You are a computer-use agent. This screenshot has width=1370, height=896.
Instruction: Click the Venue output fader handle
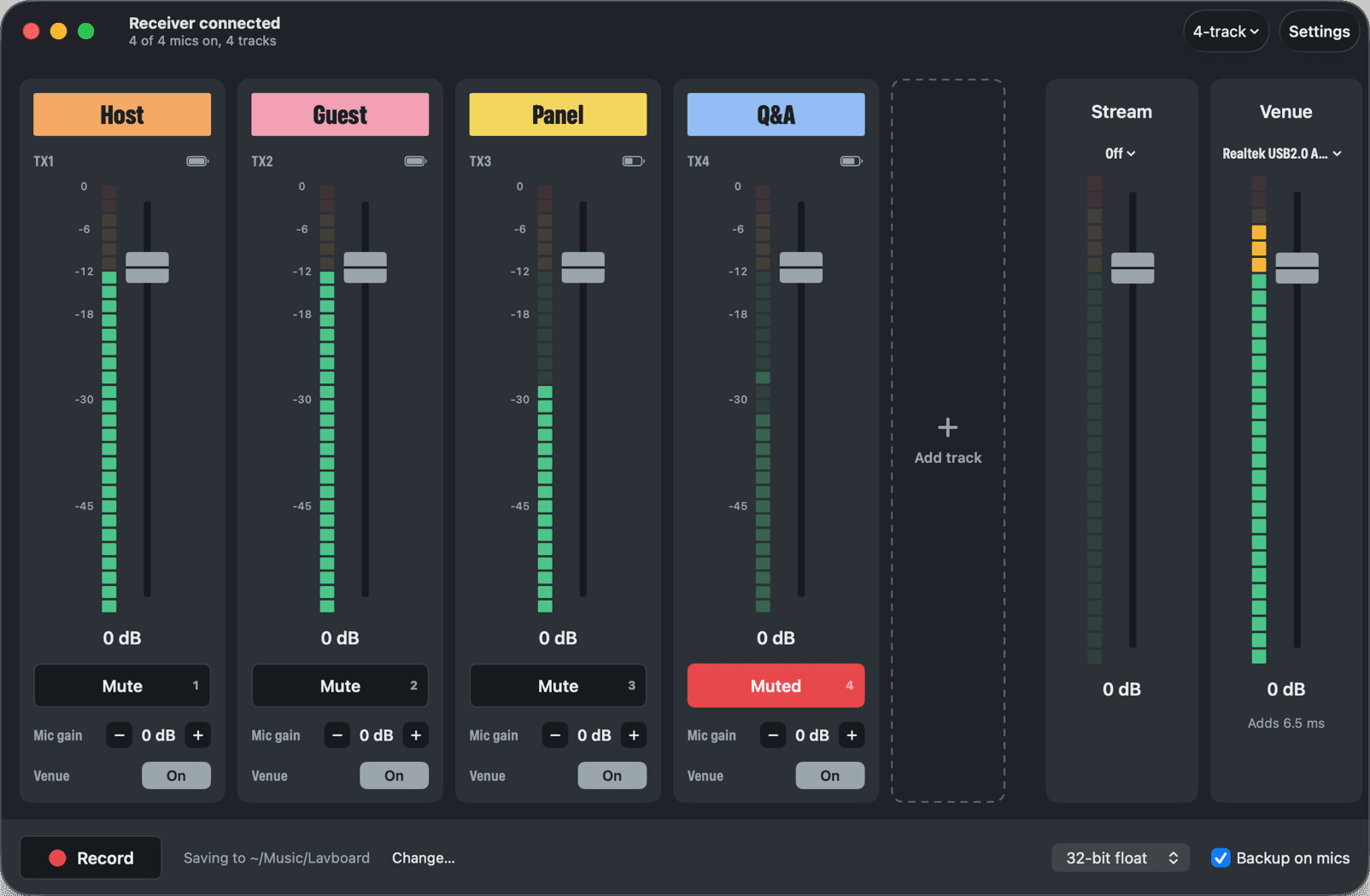coord(1297,268)
